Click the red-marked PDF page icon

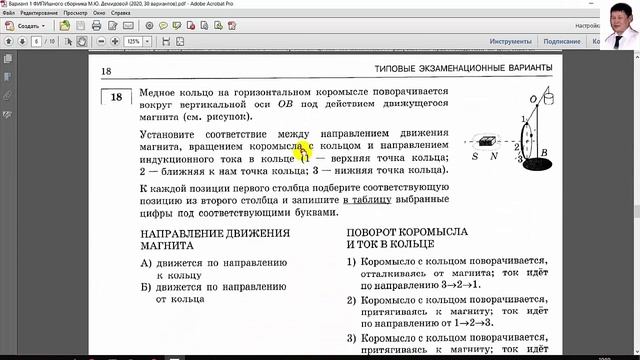(x=191, y=26)
